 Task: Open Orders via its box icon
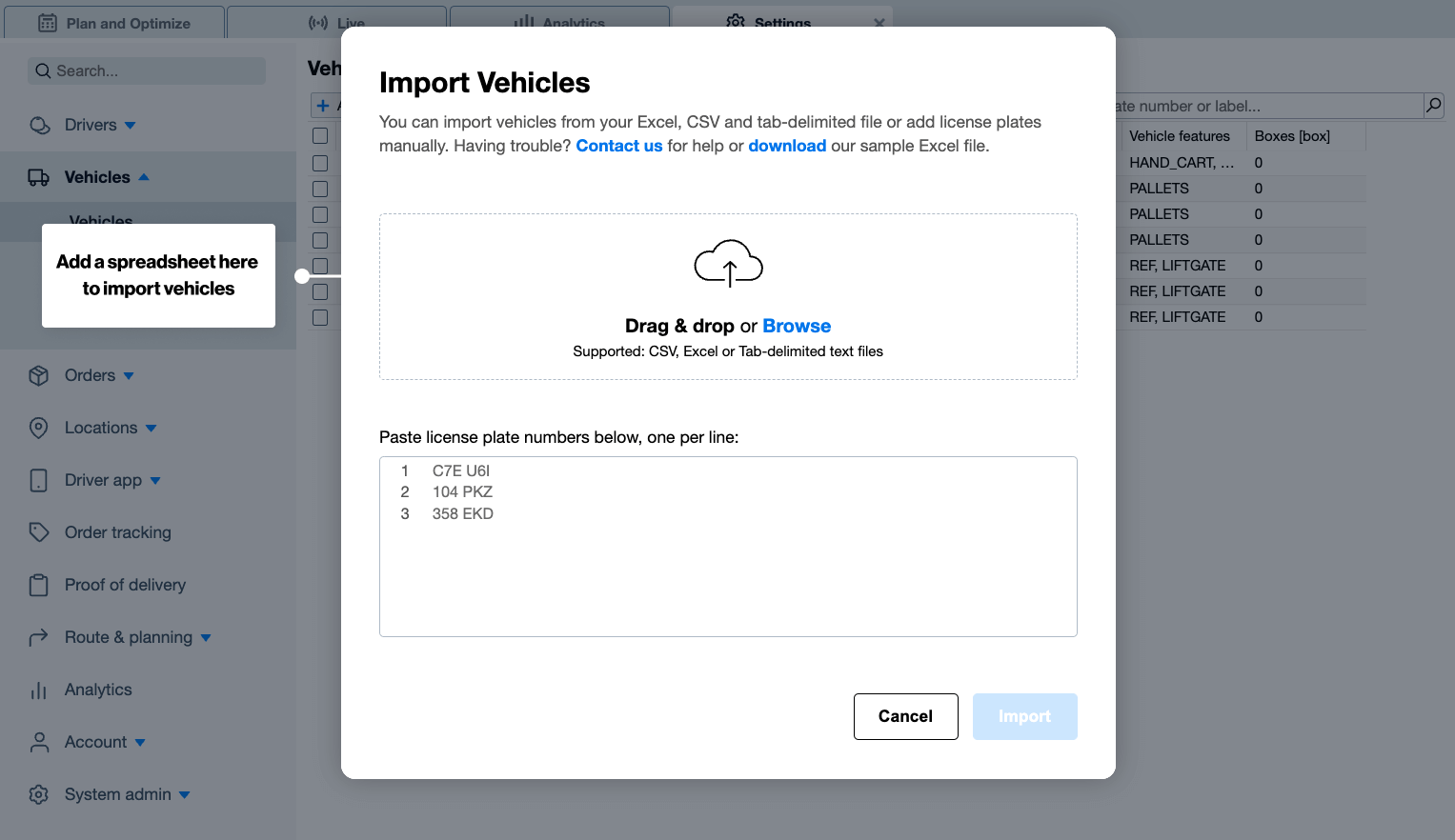pos(39,375)
